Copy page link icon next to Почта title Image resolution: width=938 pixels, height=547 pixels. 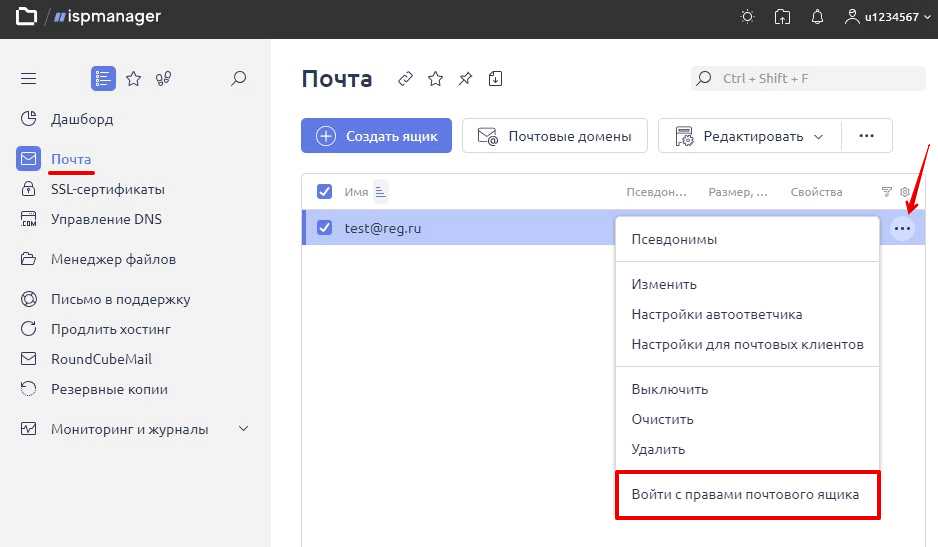pyautogui.click(x=405, y=78)
